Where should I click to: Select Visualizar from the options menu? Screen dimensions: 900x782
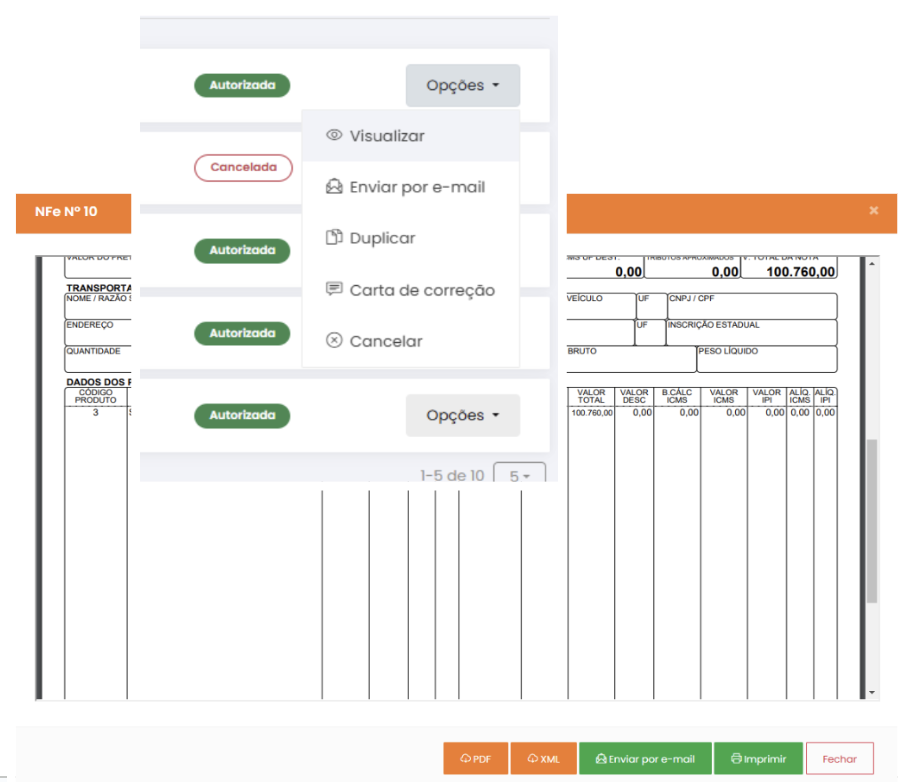[x=387, y=136]
